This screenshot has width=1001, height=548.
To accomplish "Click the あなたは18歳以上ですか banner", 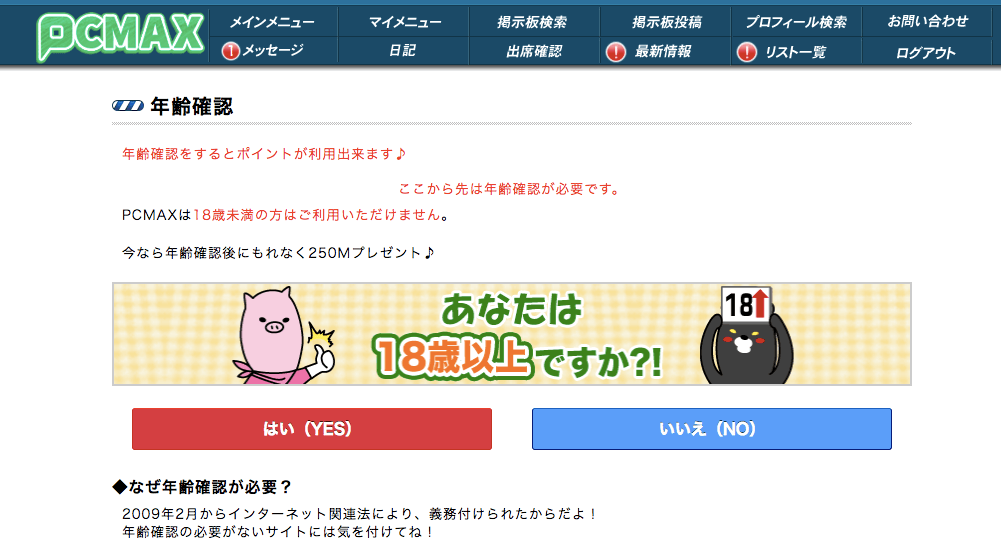I will pos(511,334).
